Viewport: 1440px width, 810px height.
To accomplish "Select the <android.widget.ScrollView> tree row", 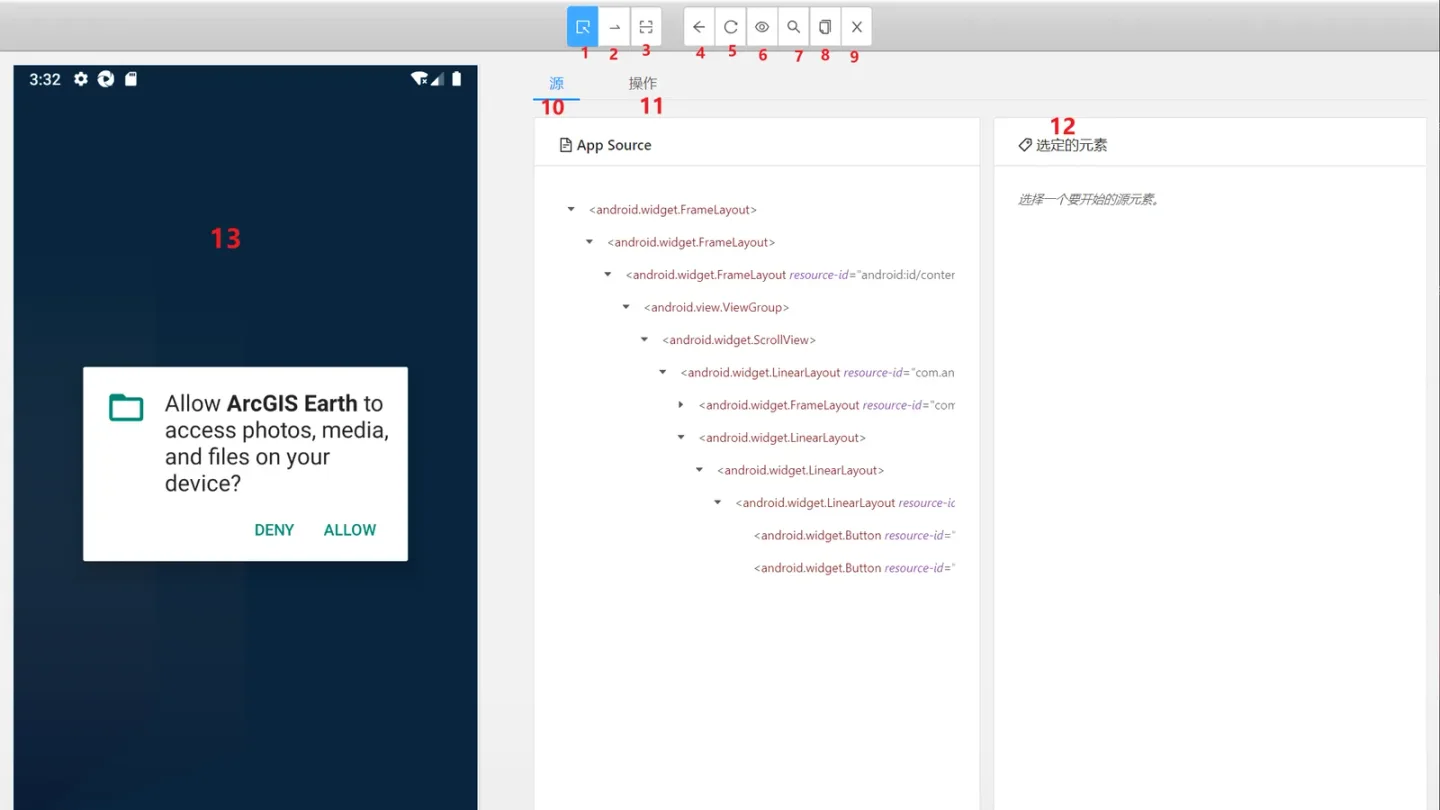I will click(x=739, y=340).
